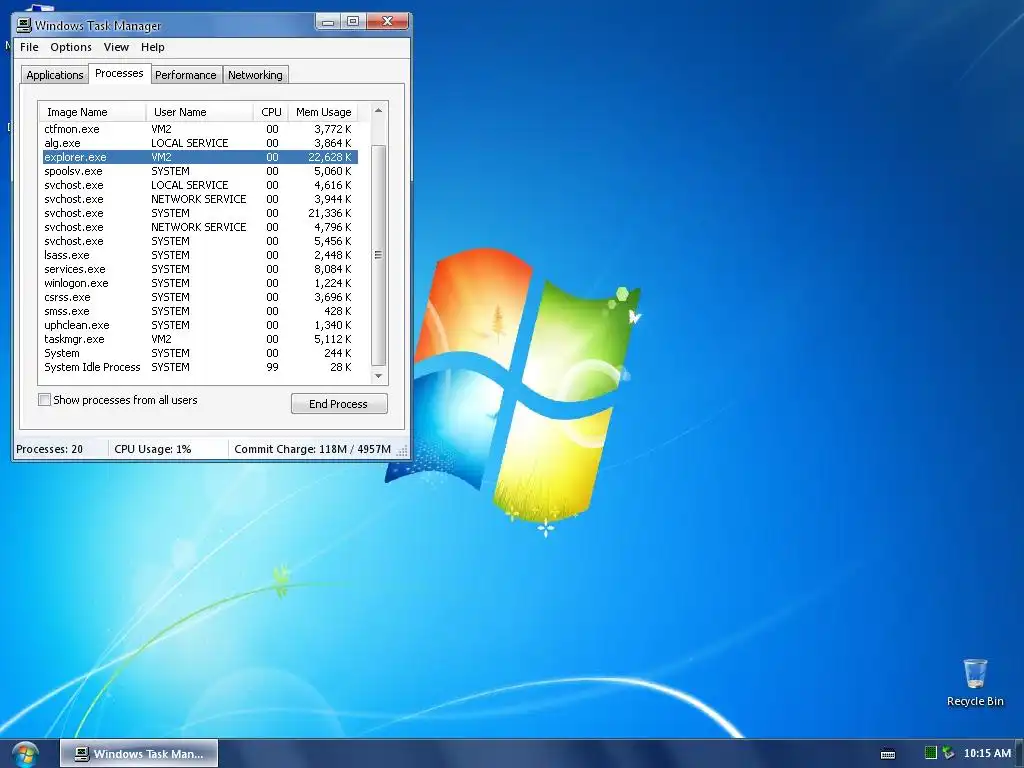Switch to the Applications tab
The height and width of the screenshot is (768, 1024).
click(54, 75)
